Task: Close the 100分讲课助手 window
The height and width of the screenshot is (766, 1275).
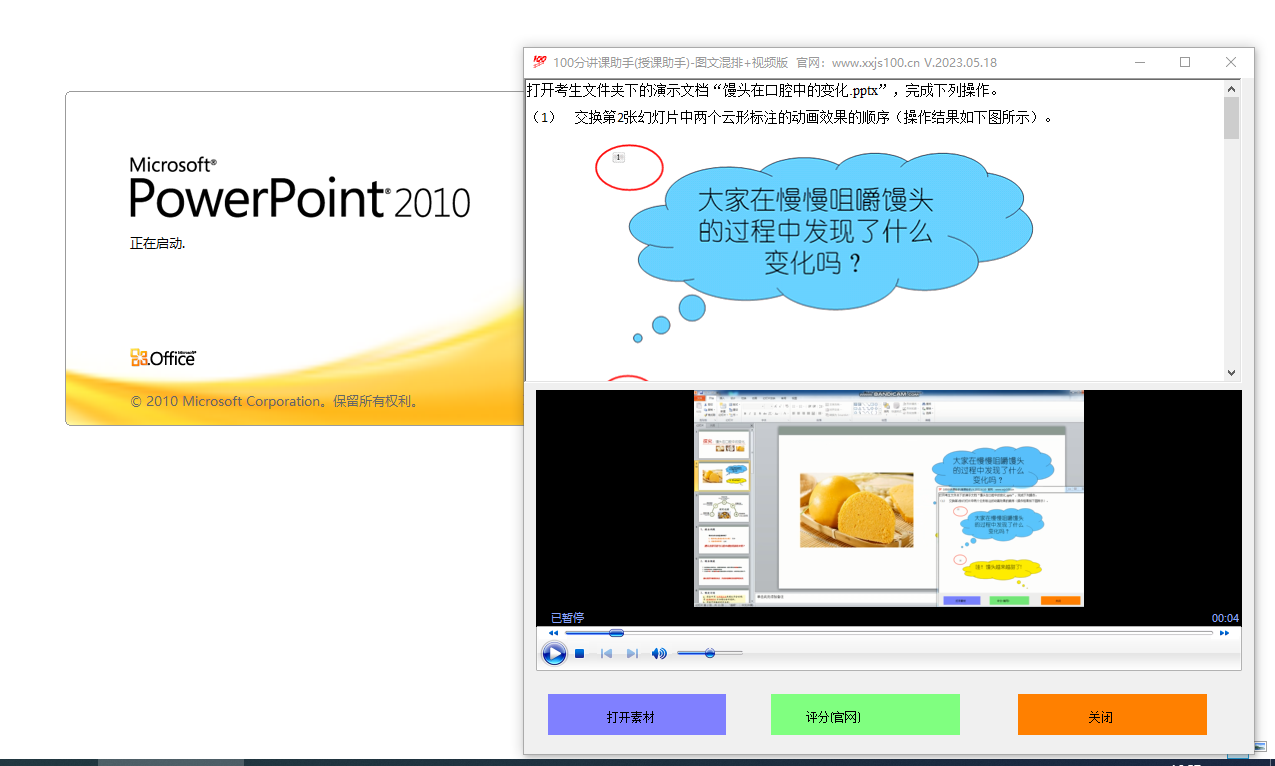Action: (1231, 62)
